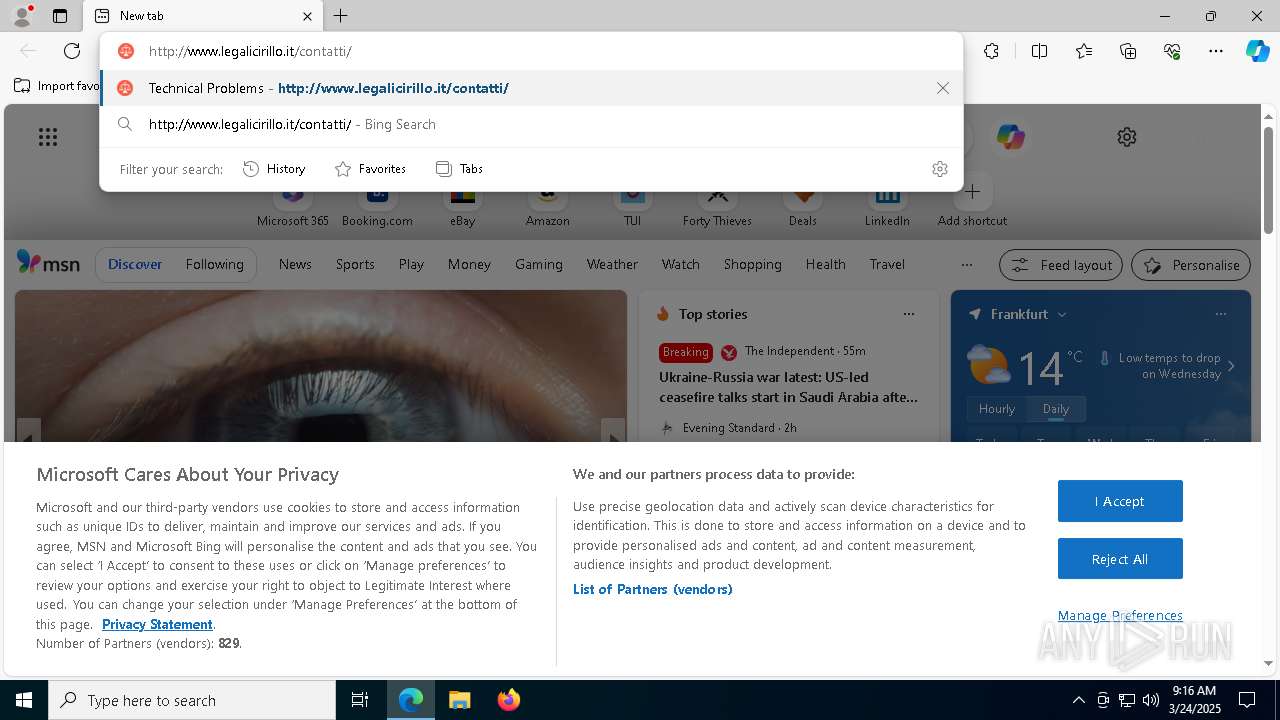Open List of Partners (vendors)

652,589
